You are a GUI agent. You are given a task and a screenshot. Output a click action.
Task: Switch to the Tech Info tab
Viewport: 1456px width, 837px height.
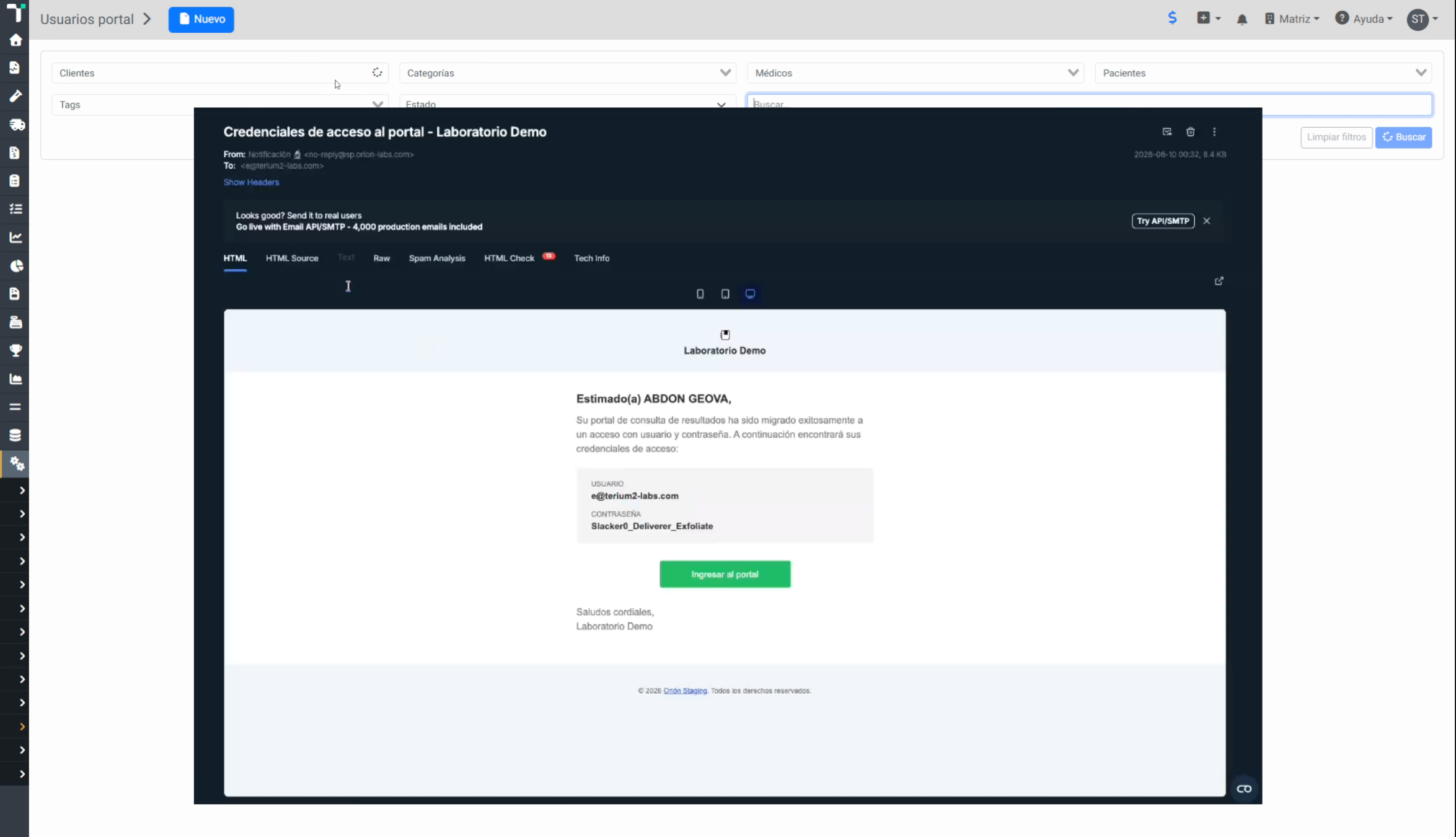591,258
